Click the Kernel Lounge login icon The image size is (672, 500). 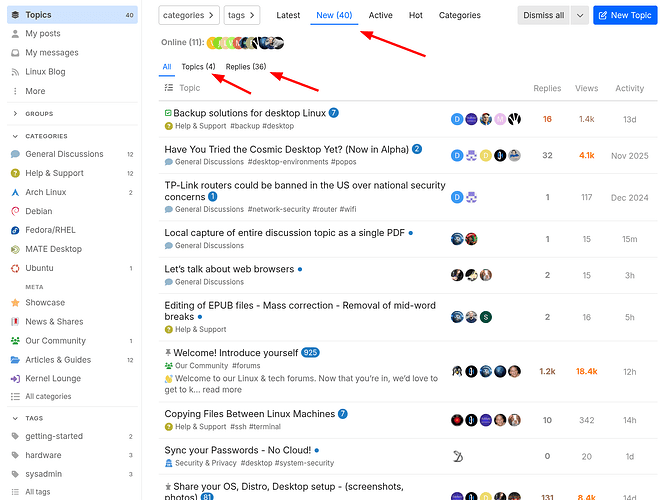pos(15,379)
